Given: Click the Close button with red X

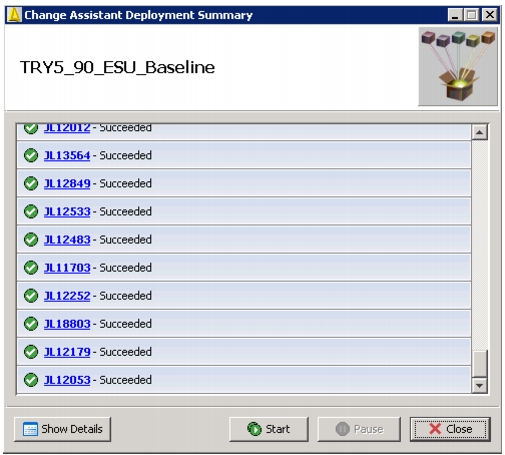Looking at the screenshot, I should (450, 429).
